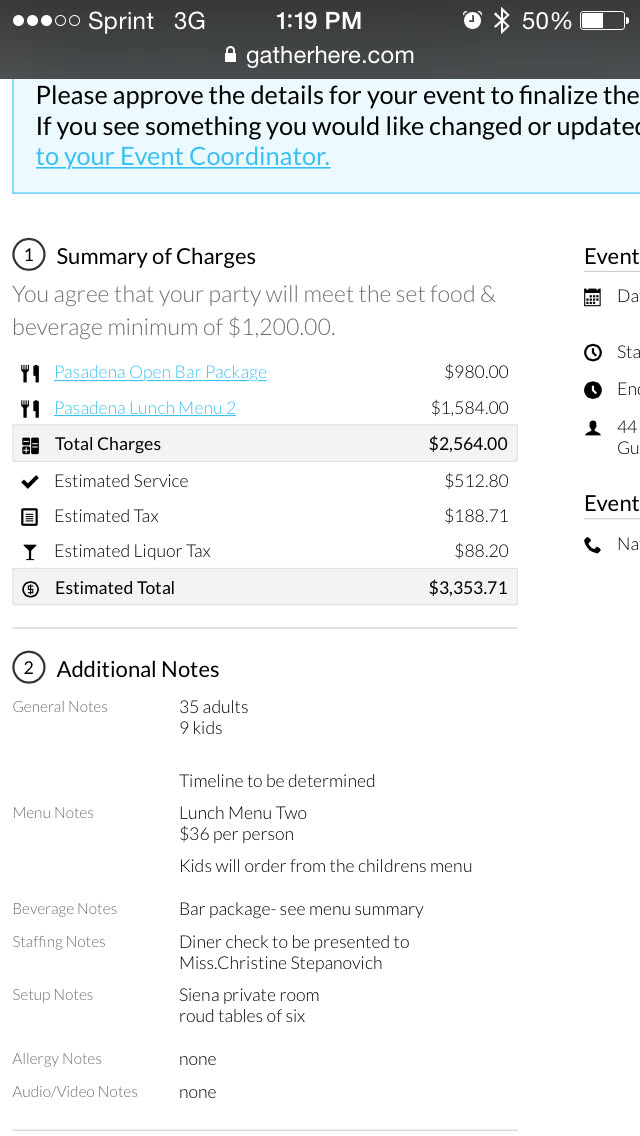Image resolution: width=640 pixels, height=1136 pixels.
Task: Tap the Bluetooth icon in the status bar
Action: pos(501,21)
